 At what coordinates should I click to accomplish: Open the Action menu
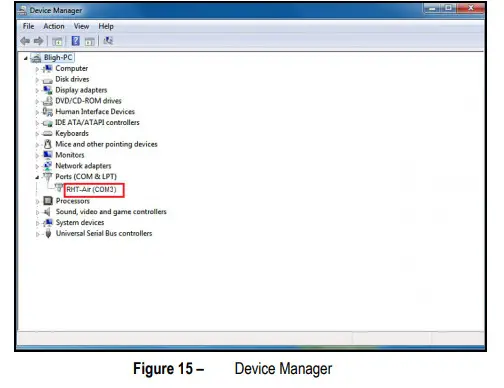coord(54,26)
